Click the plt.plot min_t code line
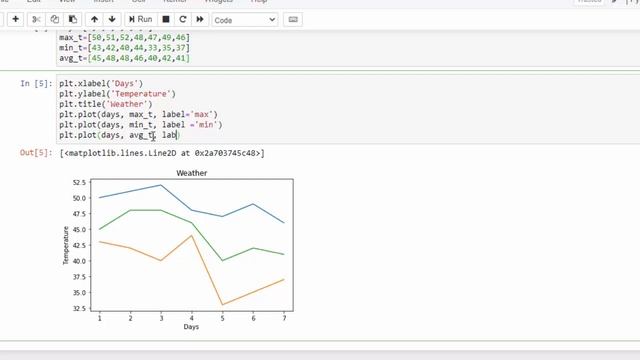Image resolution: width=640 pixels, height=360 pixels. [x=141, y=124]
